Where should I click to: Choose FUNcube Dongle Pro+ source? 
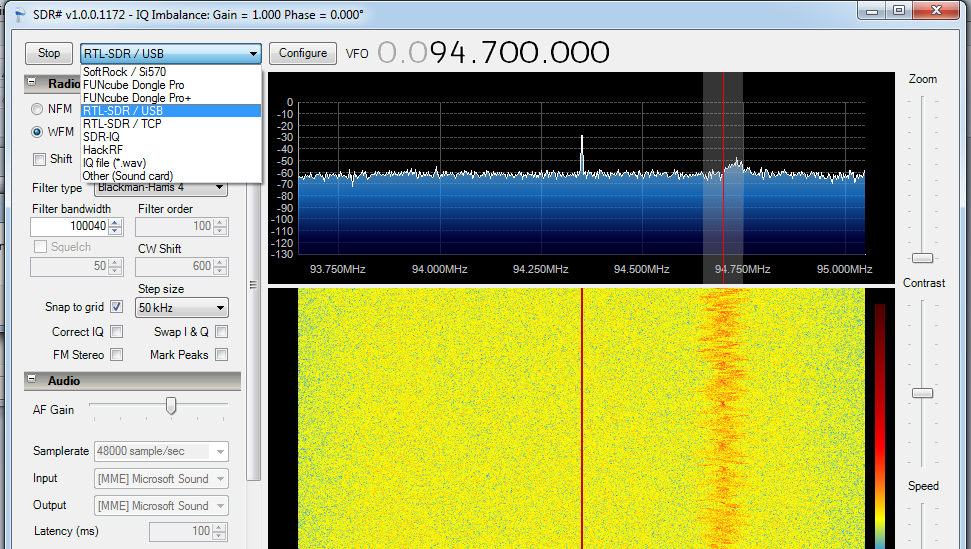tap(171, 98)
